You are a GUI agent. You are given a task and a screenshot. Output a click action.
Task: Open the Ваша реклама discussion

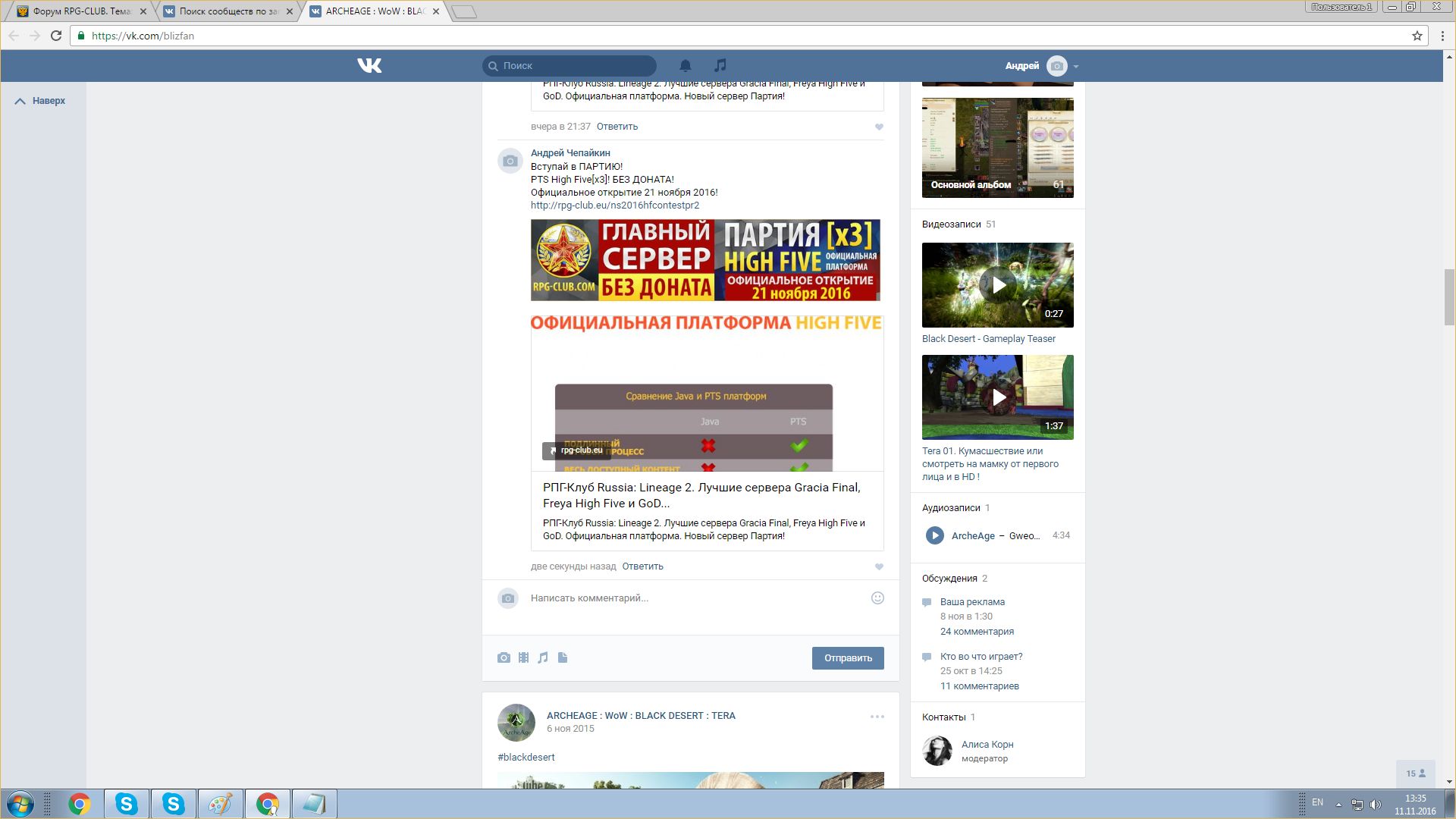pyautogui.click(x=972, y=602)
